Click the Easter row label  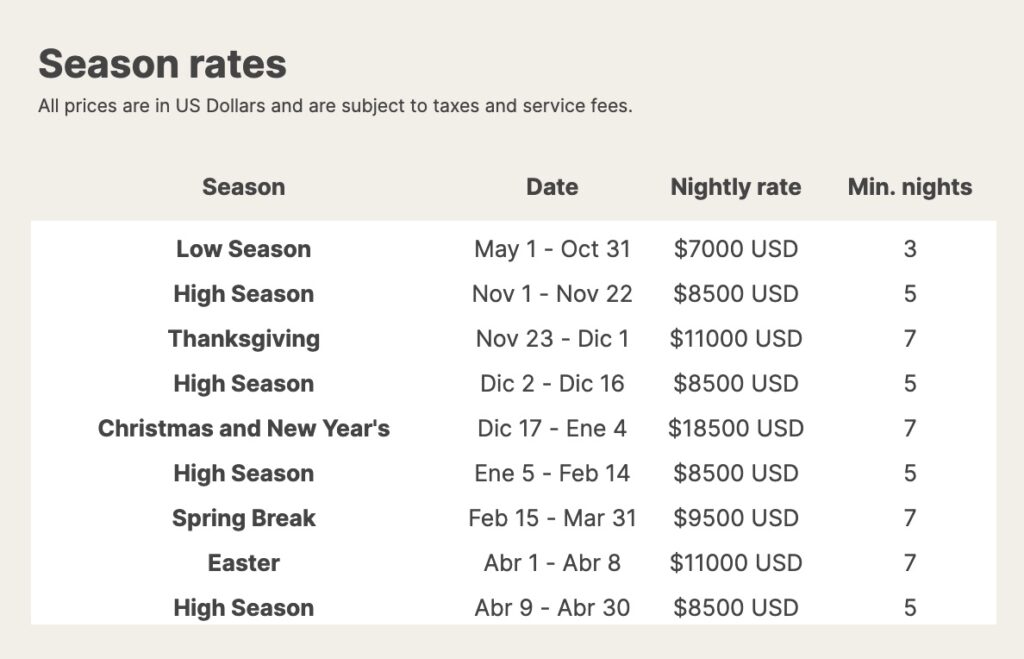pyautogui.click(x=243, y=563)
